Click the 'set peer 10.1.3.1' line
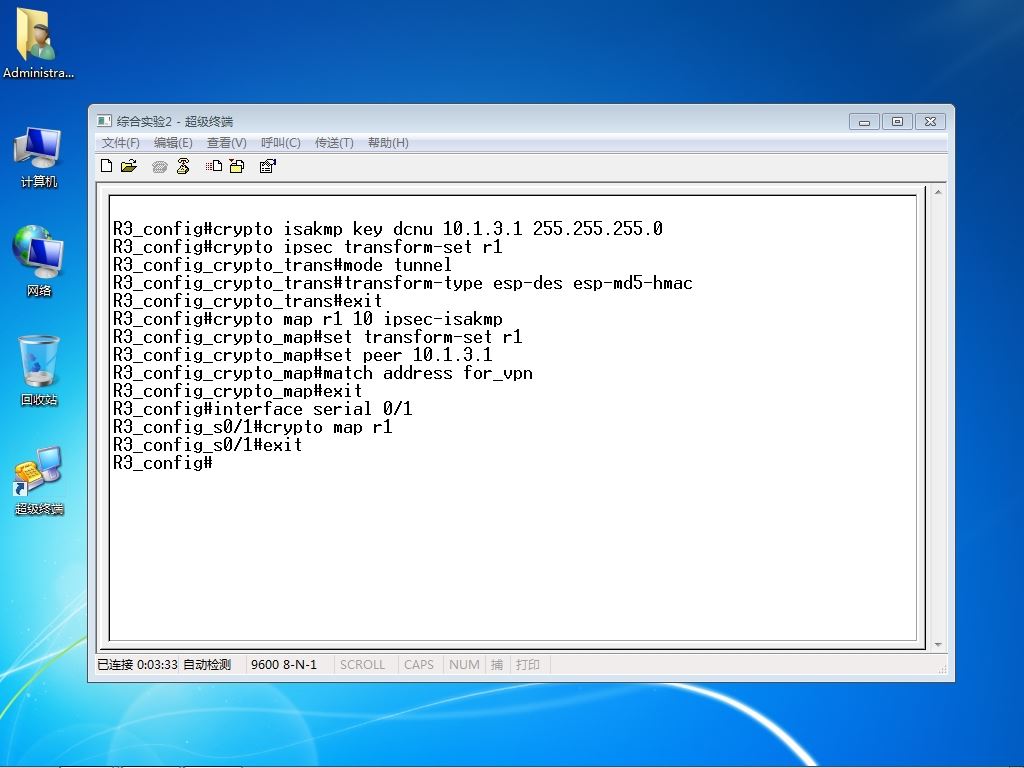1024x768 pixels. click(x=302, y=355)
